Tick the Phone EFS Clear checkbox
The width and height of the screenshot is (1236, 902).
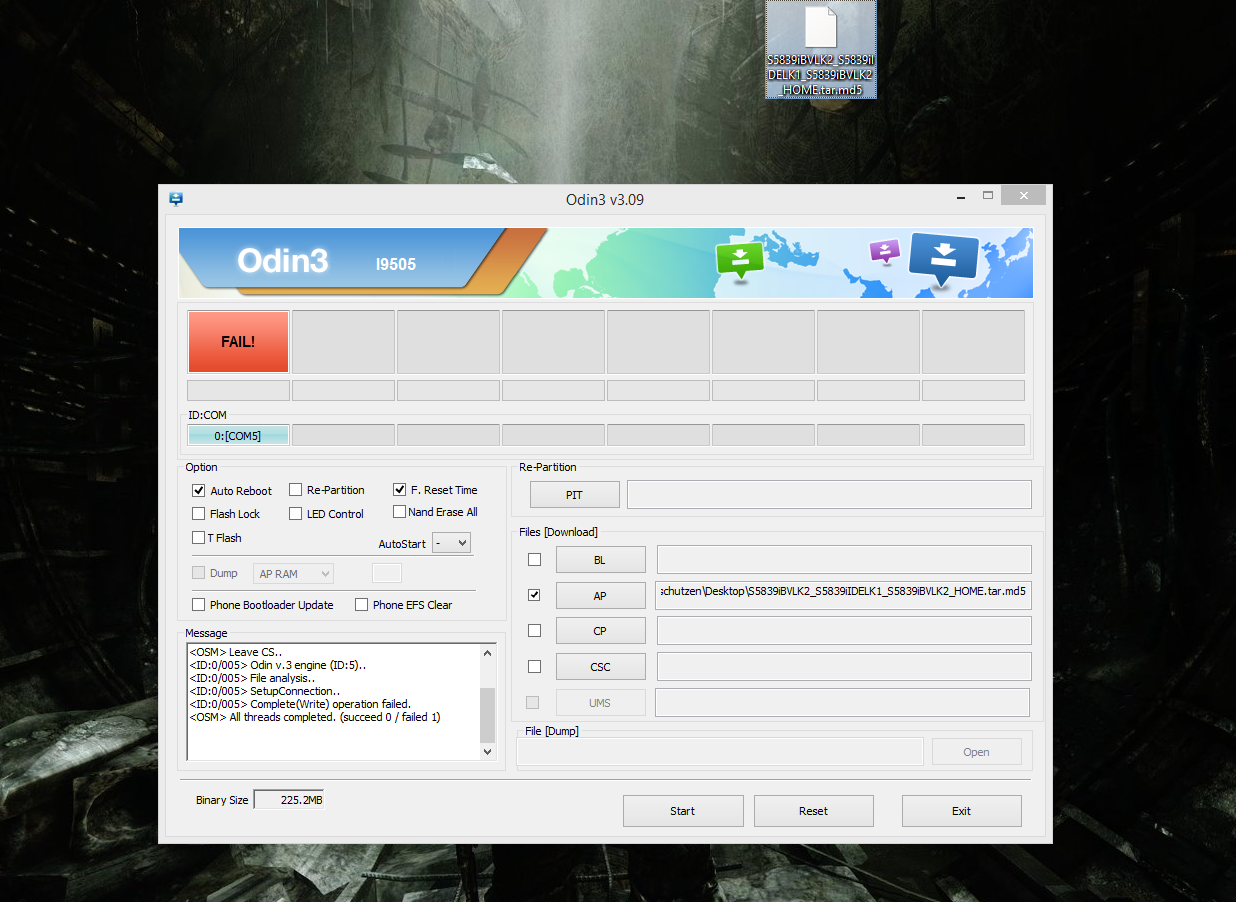coord(361,605)
